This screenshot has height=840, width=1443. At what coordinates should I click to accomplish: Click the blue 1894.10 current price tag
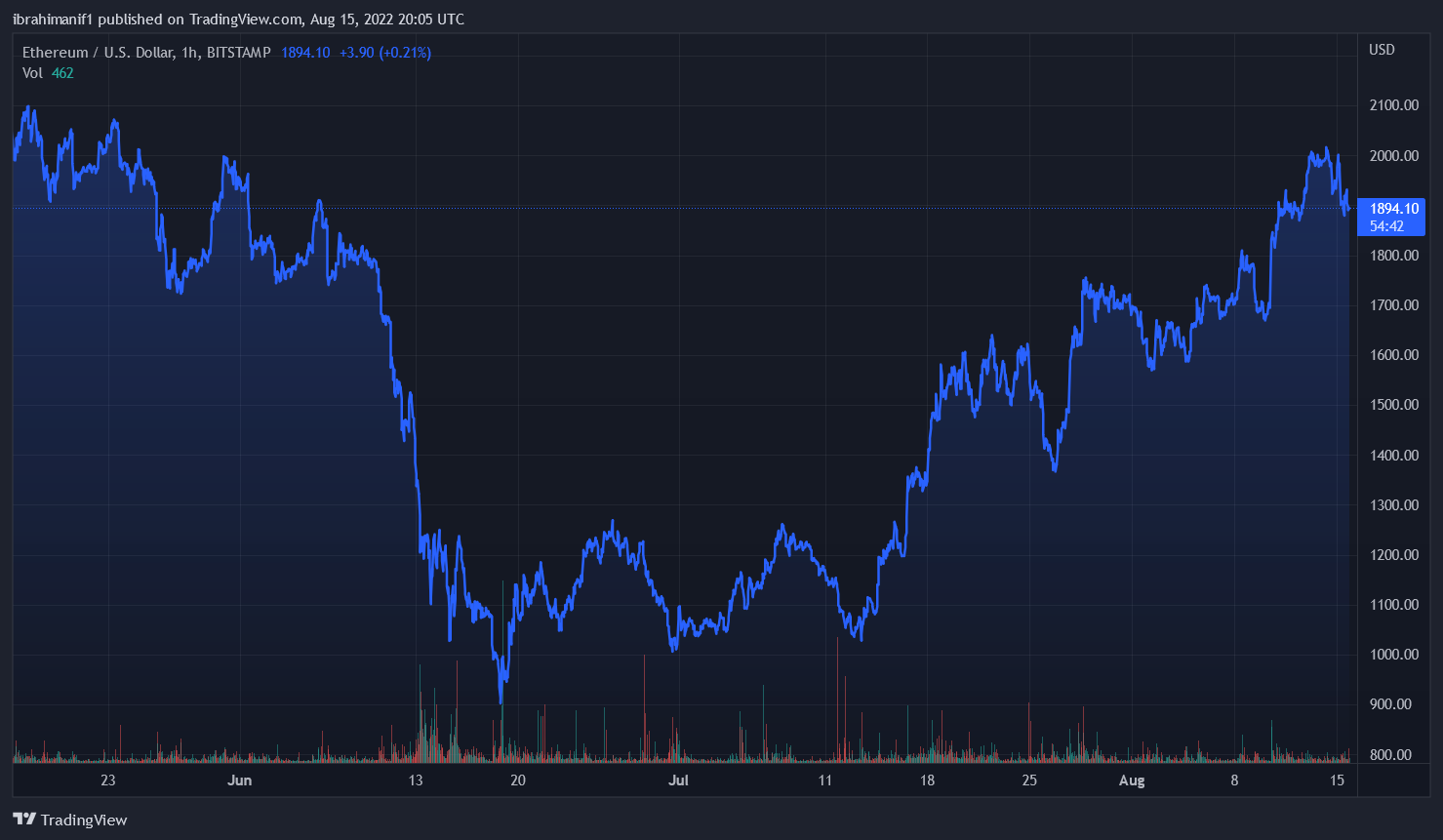coord(1394,209)
